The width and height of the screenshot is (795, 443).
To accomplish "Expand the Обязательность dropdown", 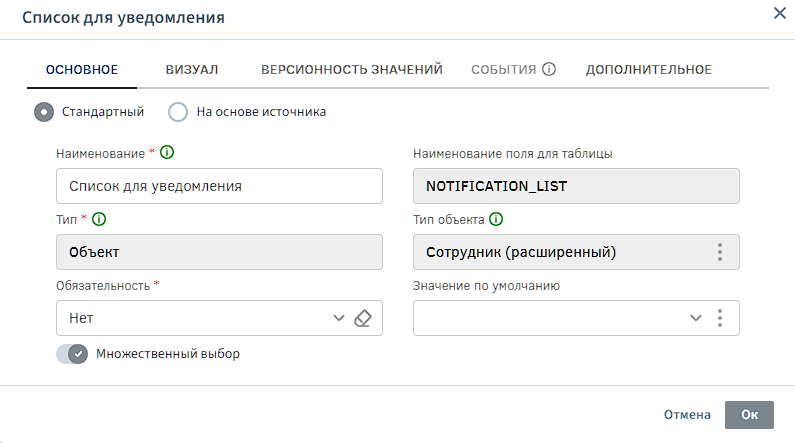I will 338,318.
